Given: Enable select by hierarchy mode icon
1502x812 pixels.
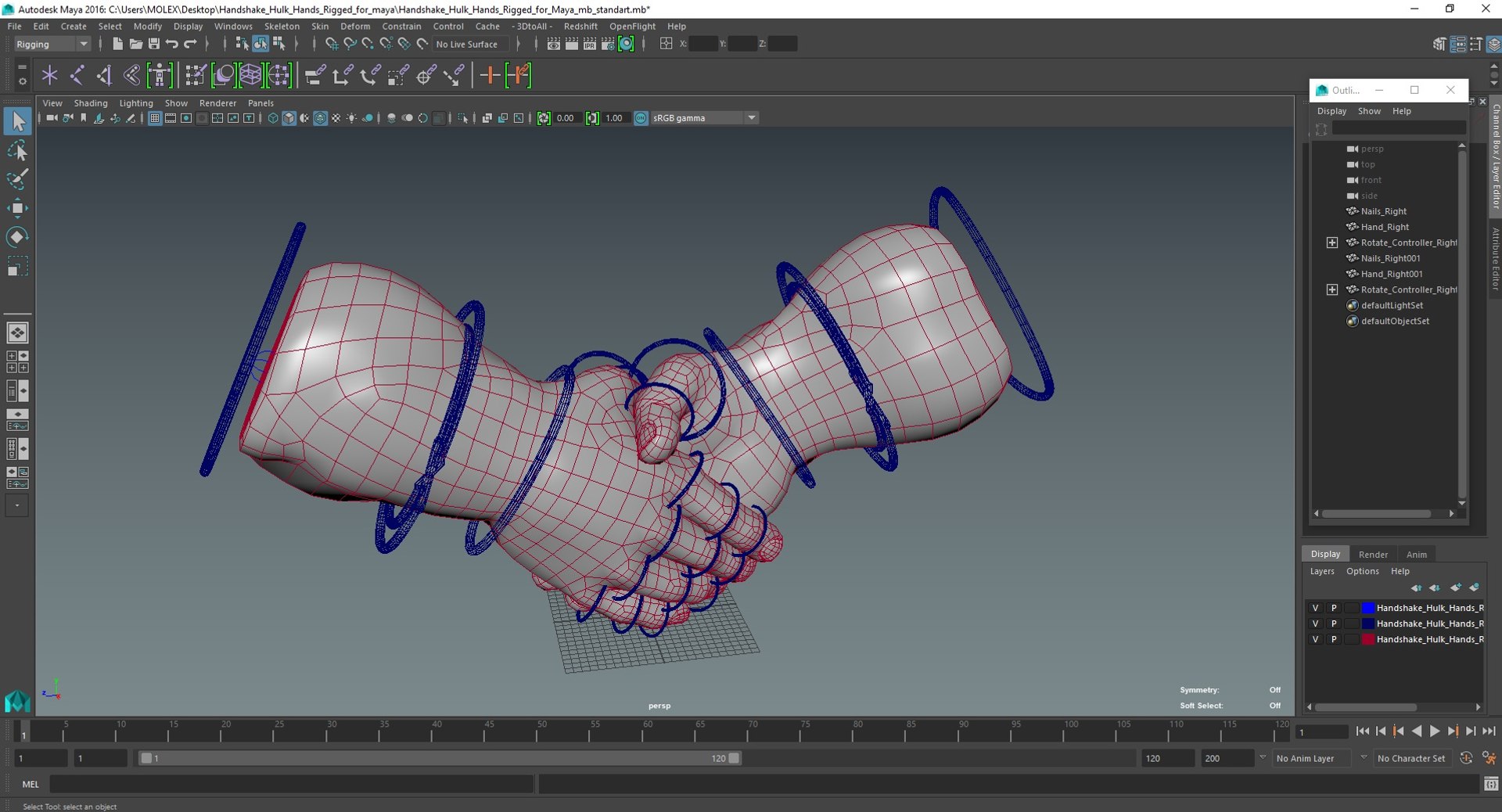Looking at the screenshot, I should click(x=242, y=44).
